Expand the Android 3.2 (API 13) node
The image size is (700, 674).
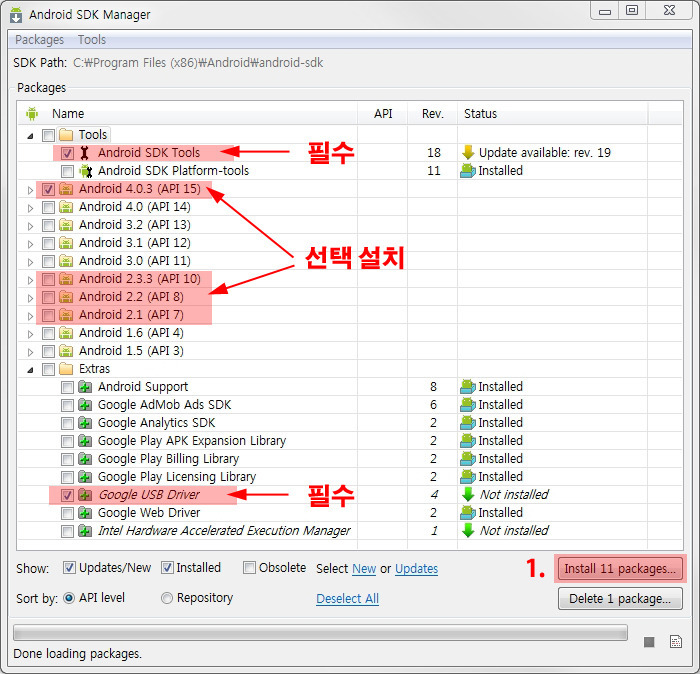tap(30, 226)
